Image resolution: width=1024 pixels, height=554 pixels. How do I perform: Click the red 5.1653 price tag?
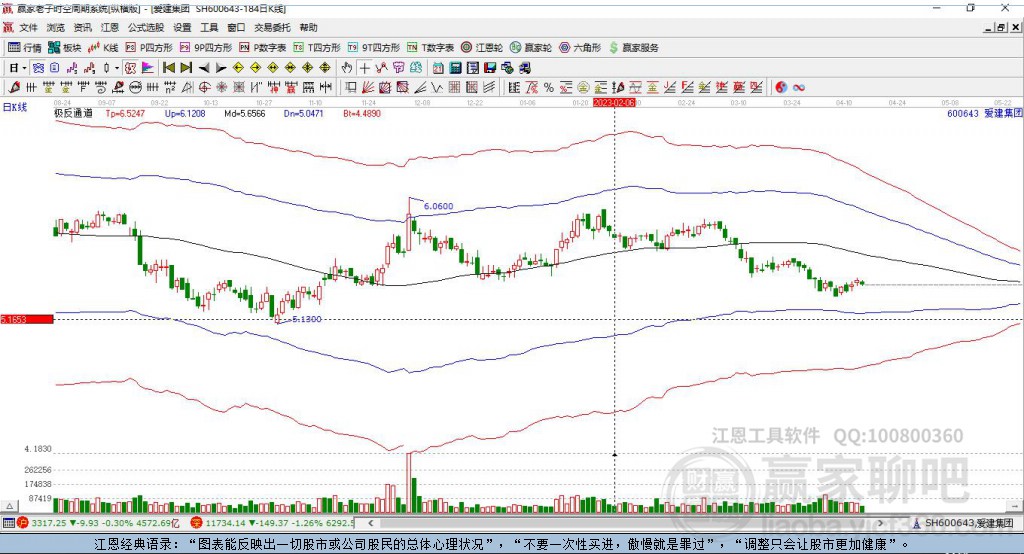[x=27, y=319]
